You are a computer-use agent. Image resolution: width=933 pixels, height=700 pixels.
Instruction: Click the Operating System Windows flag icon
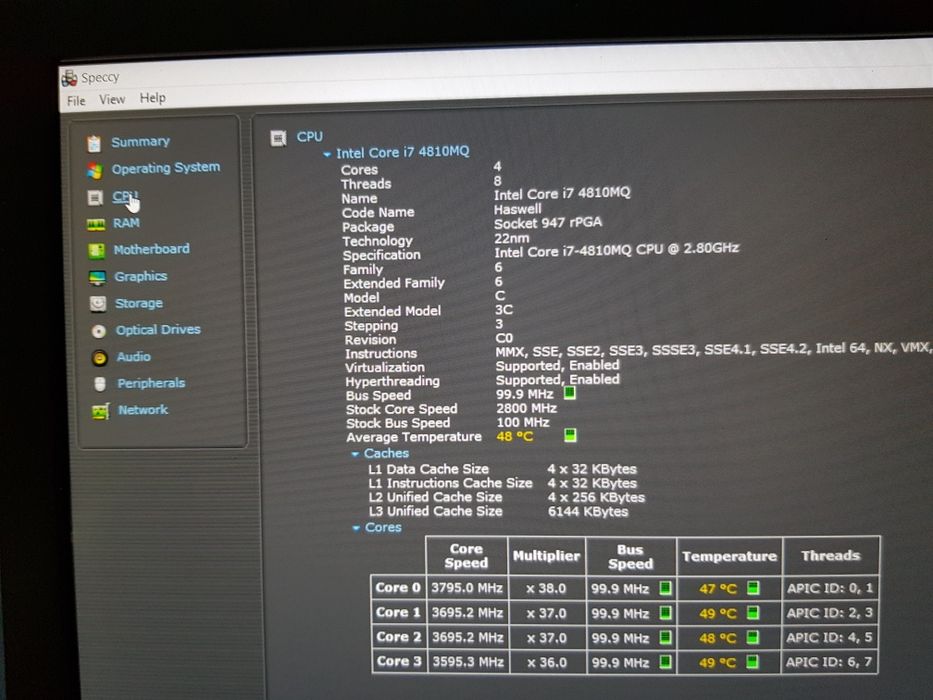click(95, 171)
